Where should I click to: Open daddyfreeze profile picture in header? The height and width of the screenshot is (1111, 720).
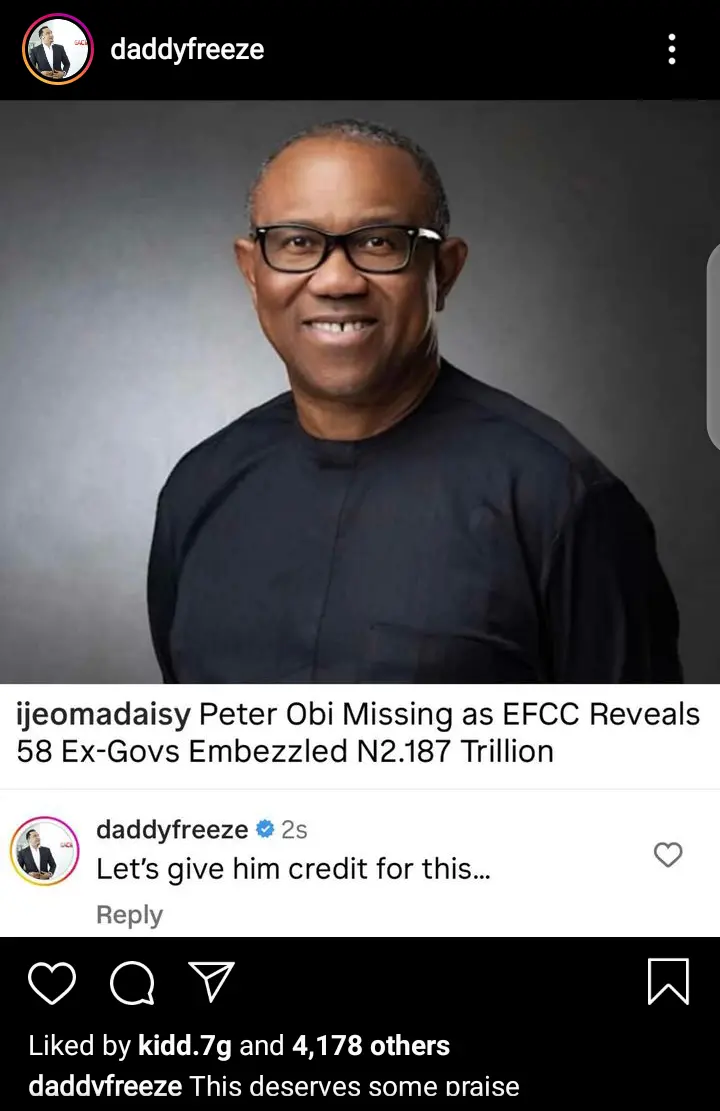click(57, 49)
